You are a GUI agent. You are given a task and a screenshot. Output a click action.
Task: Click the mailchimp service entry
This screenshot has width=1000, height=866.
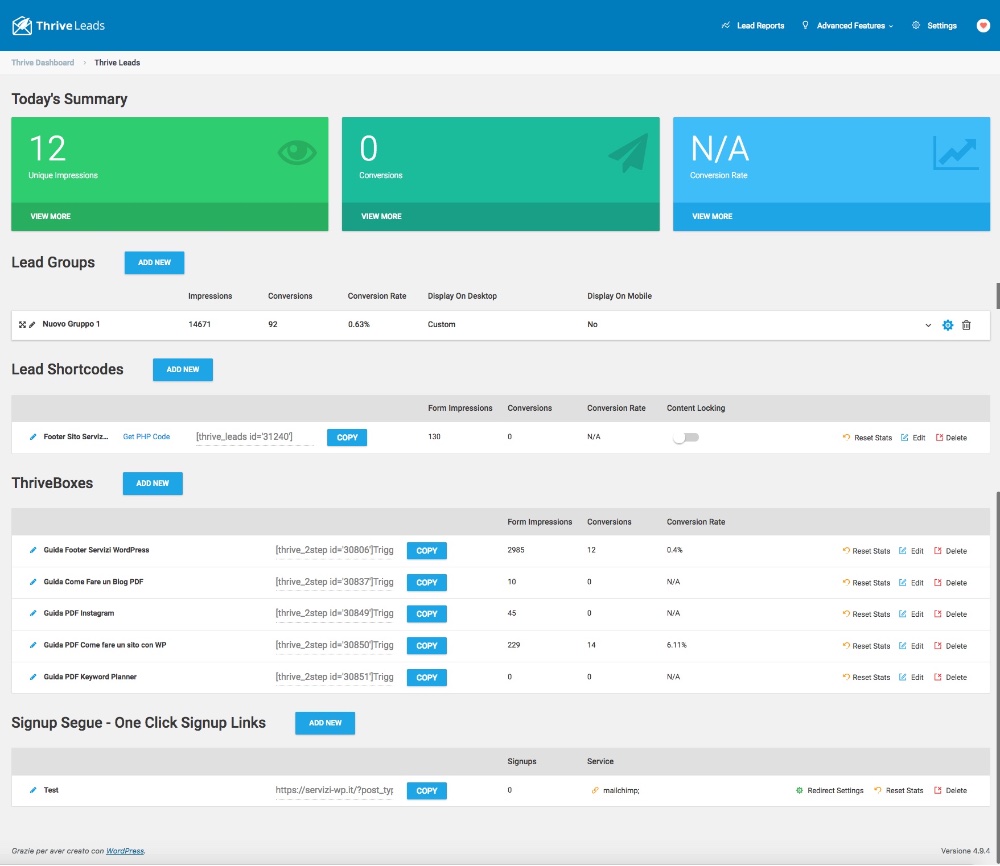(615, 791)
